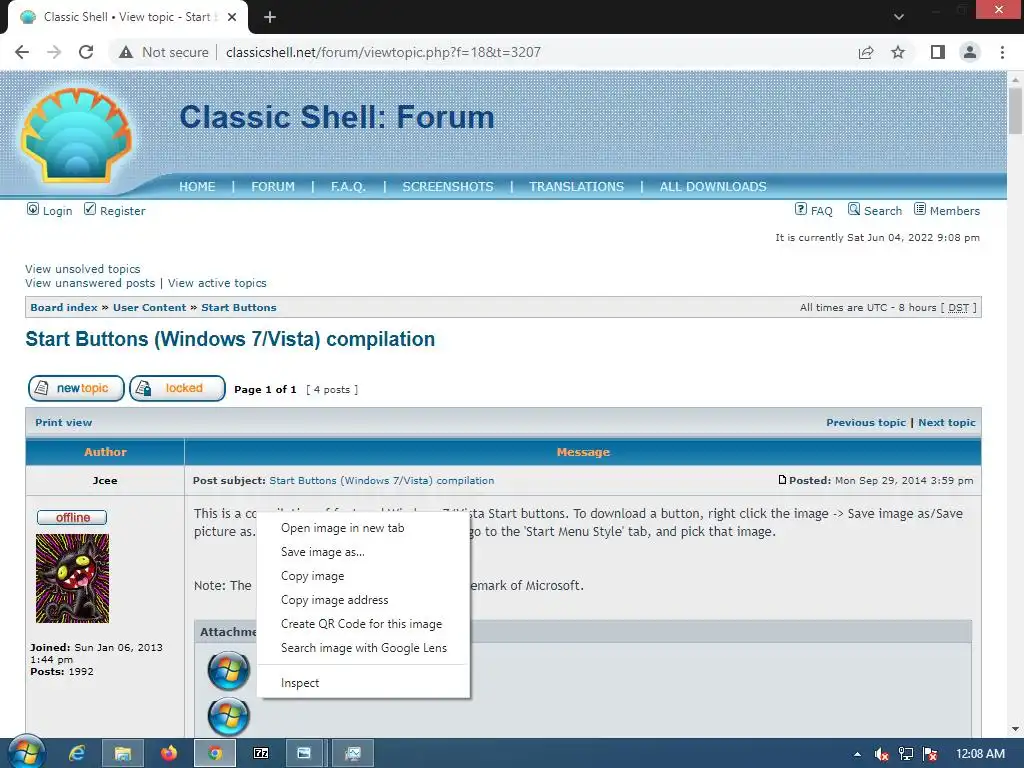1024x768 pixels.
Task: Click the locked topic button
Action: pos(178,389)
